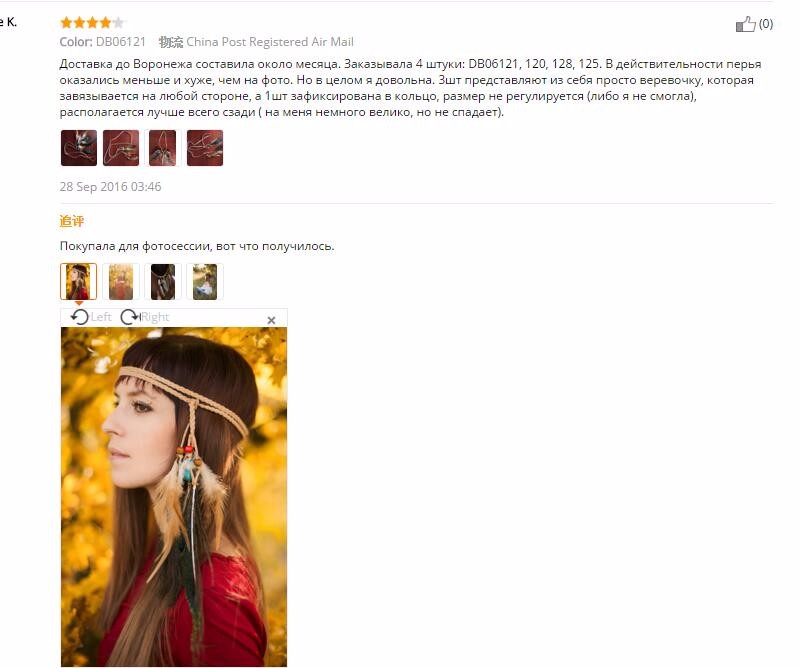
Task: Click the orange 追评 follow-up heading
Action: [x=72, y=221]
